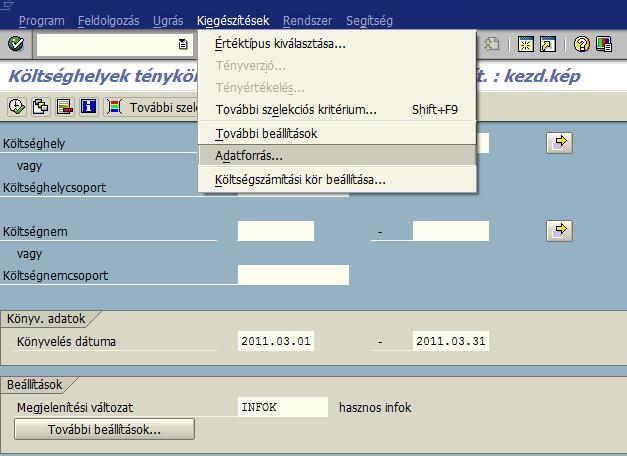Image resolution: width=627 pixels, height=456 pixels.
Task: Select Költségszámítási kör beállítása... entry
Action: [337, 180]
